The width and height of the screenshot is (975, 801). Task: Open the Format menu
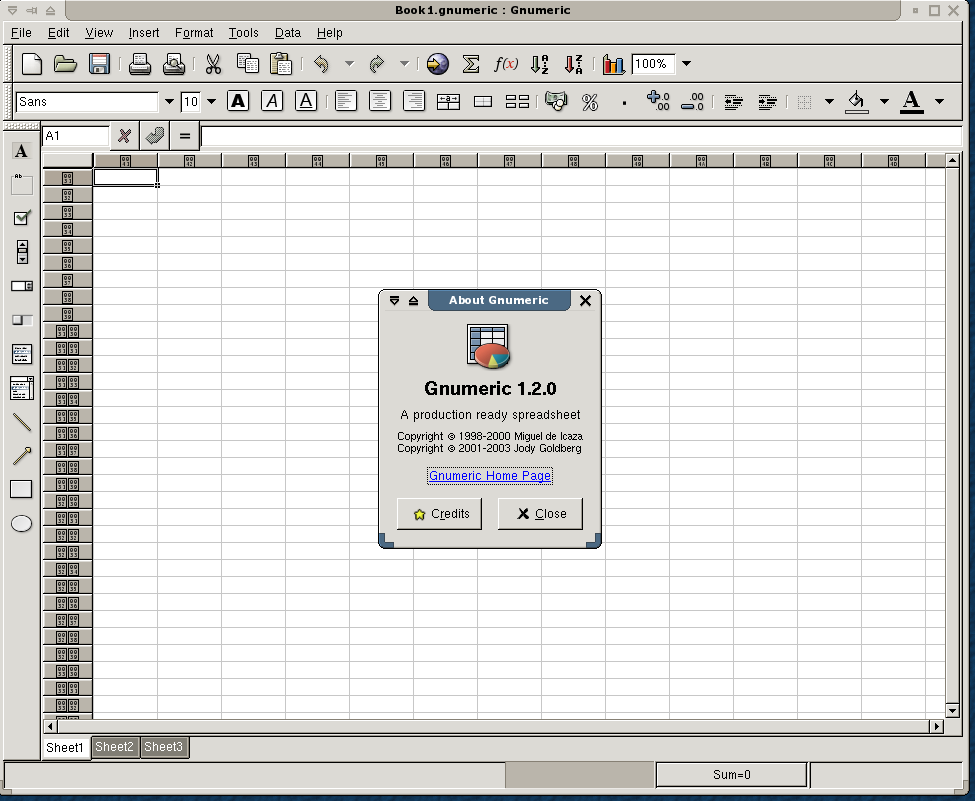[x=194, y=33]
